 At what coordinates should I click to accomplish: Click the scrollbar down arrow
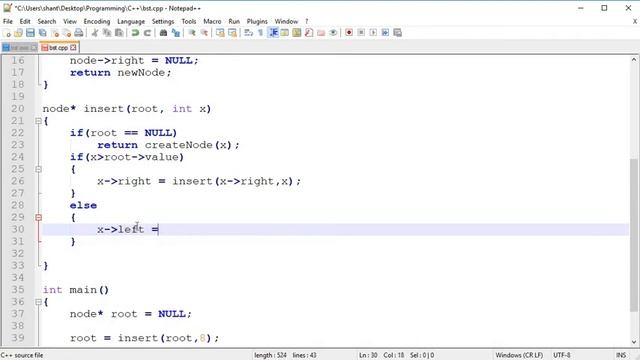point(634,342)
